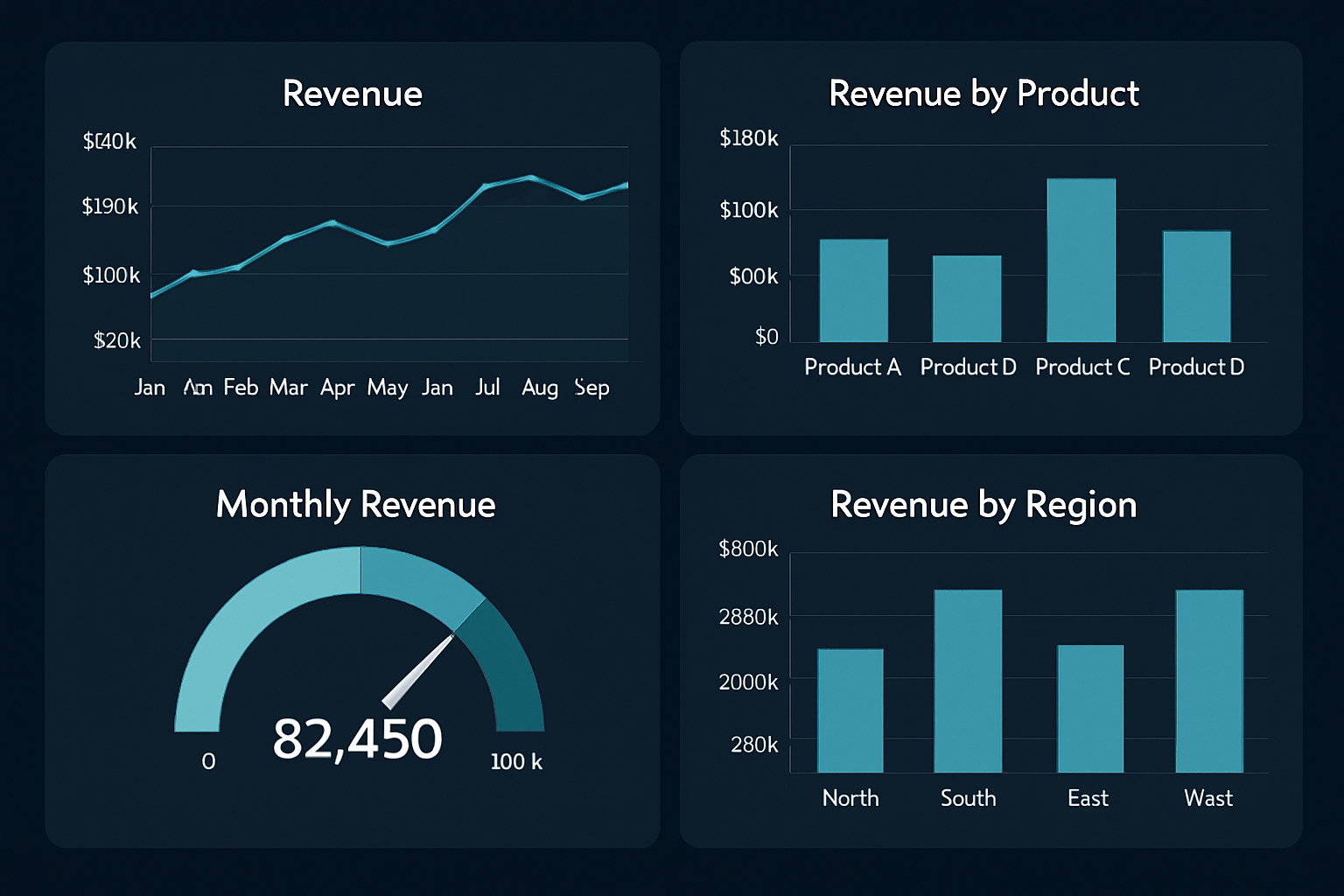
Task: Click the 100k gauge end label
Action: pyautogui.click(x=516, y=761)
